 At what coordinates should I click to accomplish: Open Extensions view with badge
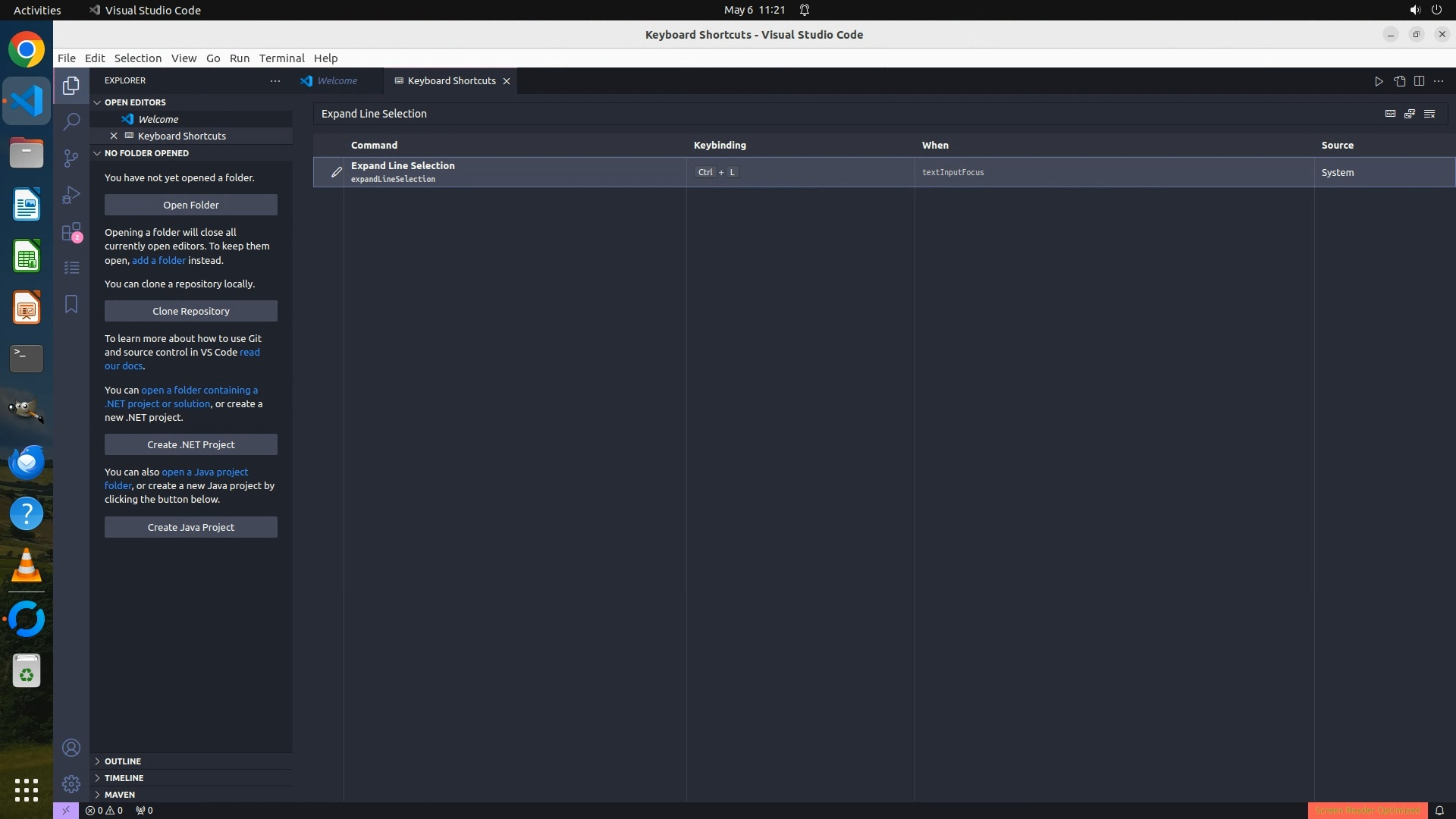pyautogui.click(x=71, y=231)
